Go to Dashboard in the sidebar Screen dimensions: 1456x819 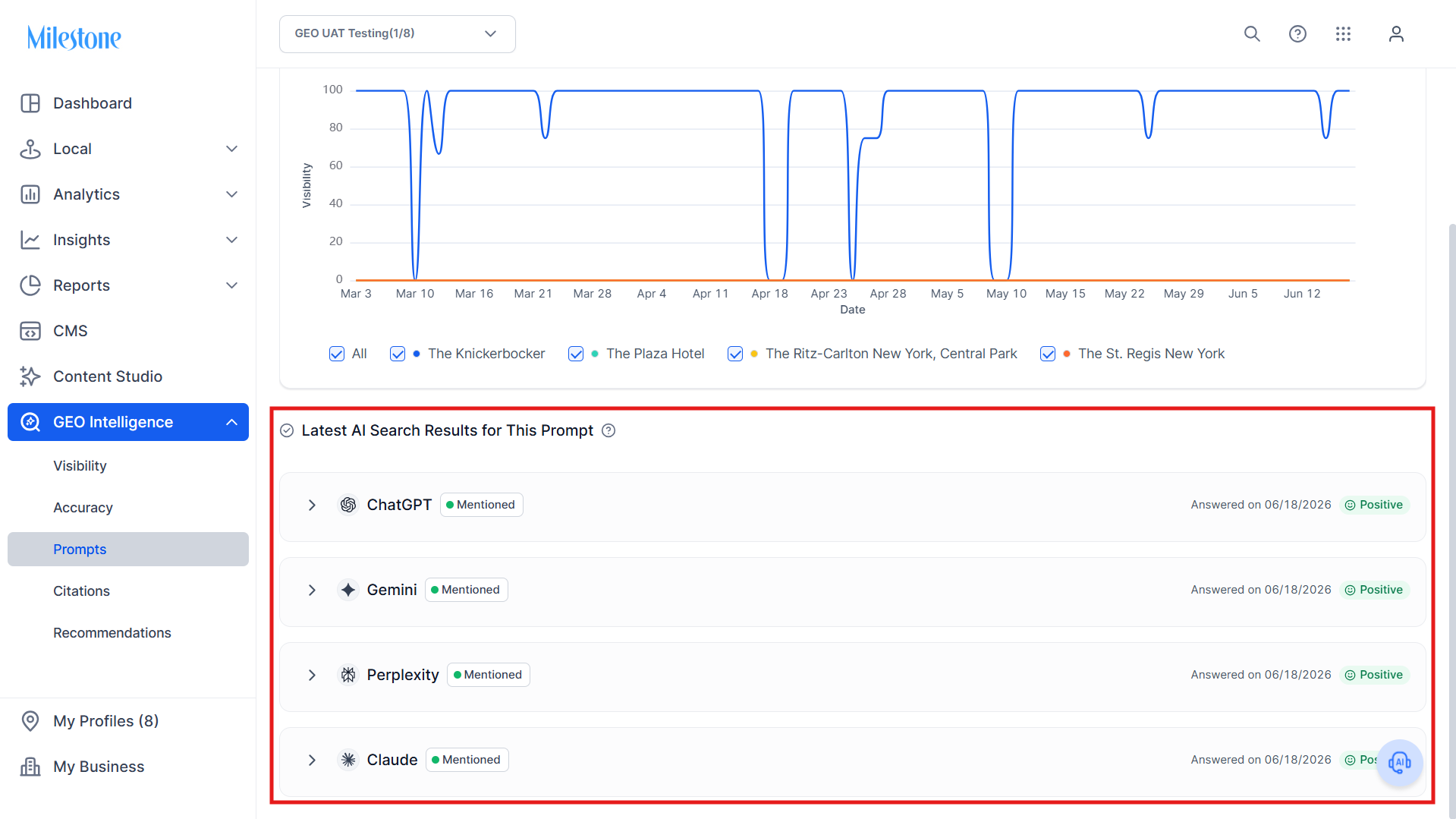(93, 103)
